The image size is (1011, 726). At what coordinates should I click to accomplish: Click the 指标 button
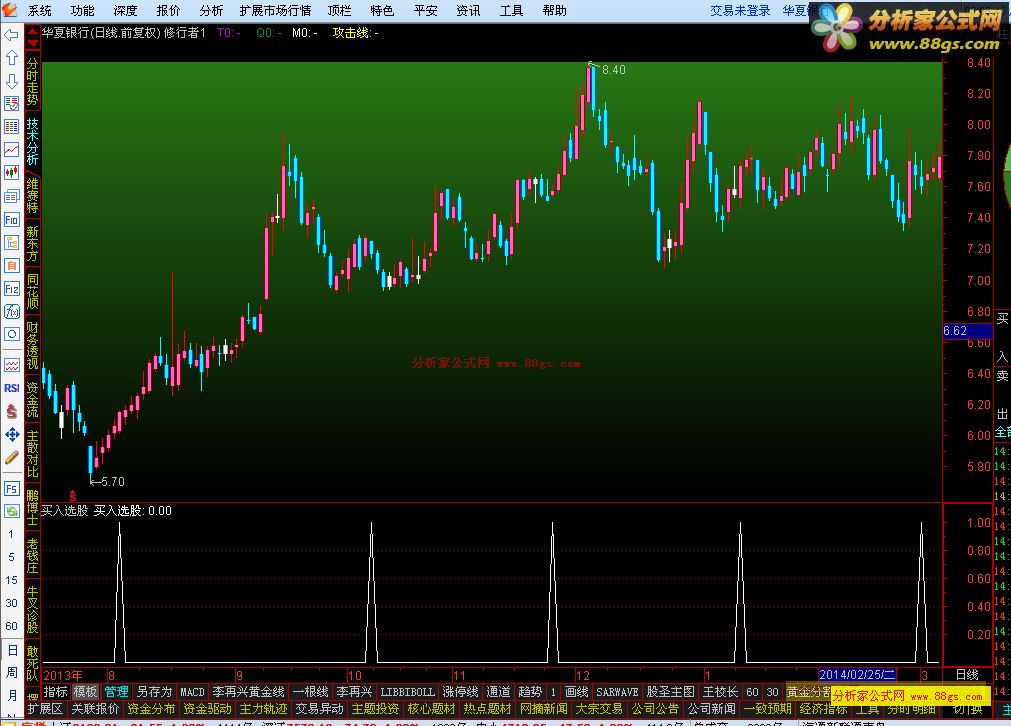(x=55, y=692)
